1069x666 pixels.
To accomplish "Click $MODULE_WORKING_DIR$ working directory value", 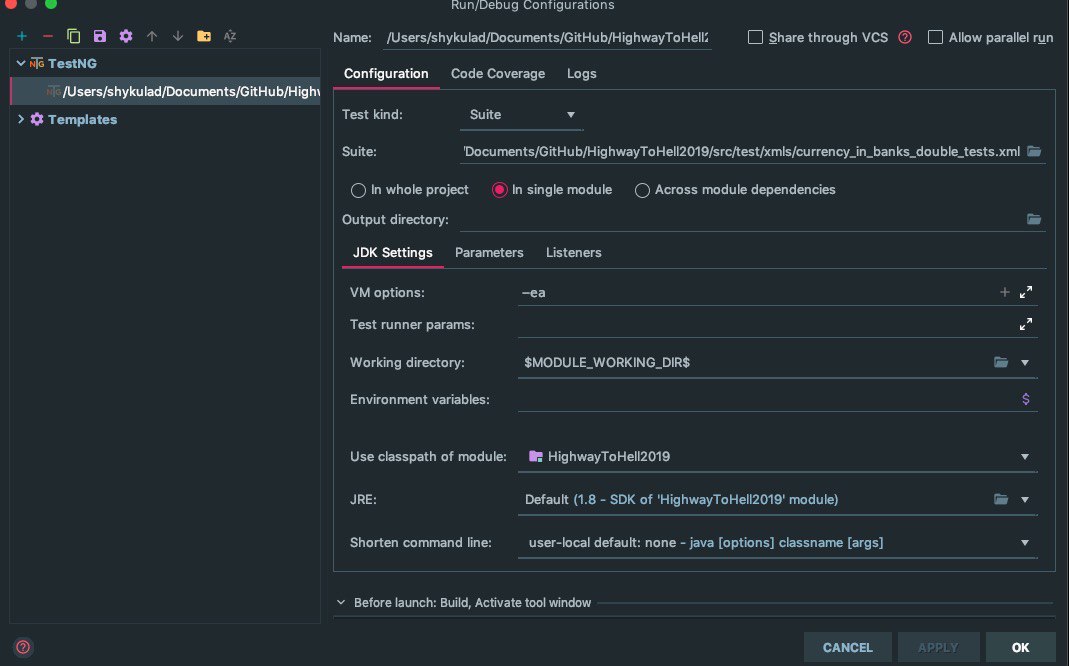I will coord(607,362).
